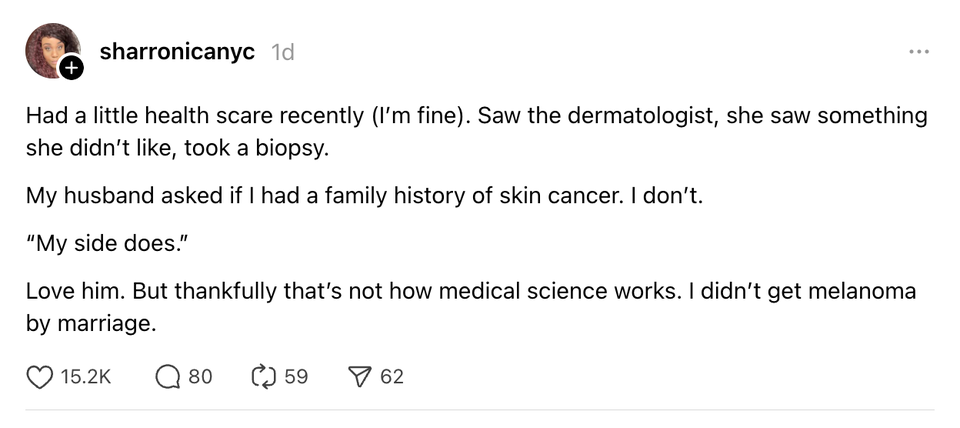Open the three-dot more options menu
Image resolution: width=960 pixels, height=428 pixels.
(919, 52)
